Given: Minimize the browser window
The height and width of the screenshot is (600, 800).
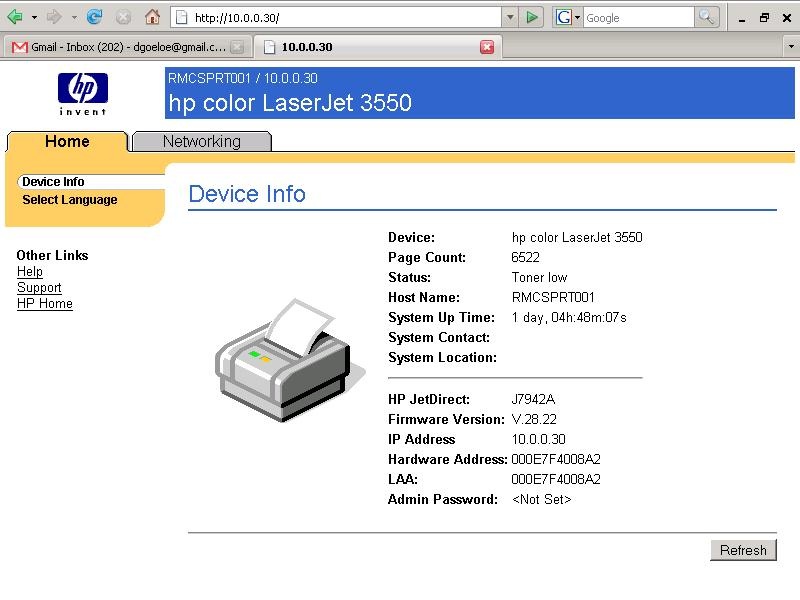Looking at the screenshot, I should pyautogui.click(x=742, y=18).
